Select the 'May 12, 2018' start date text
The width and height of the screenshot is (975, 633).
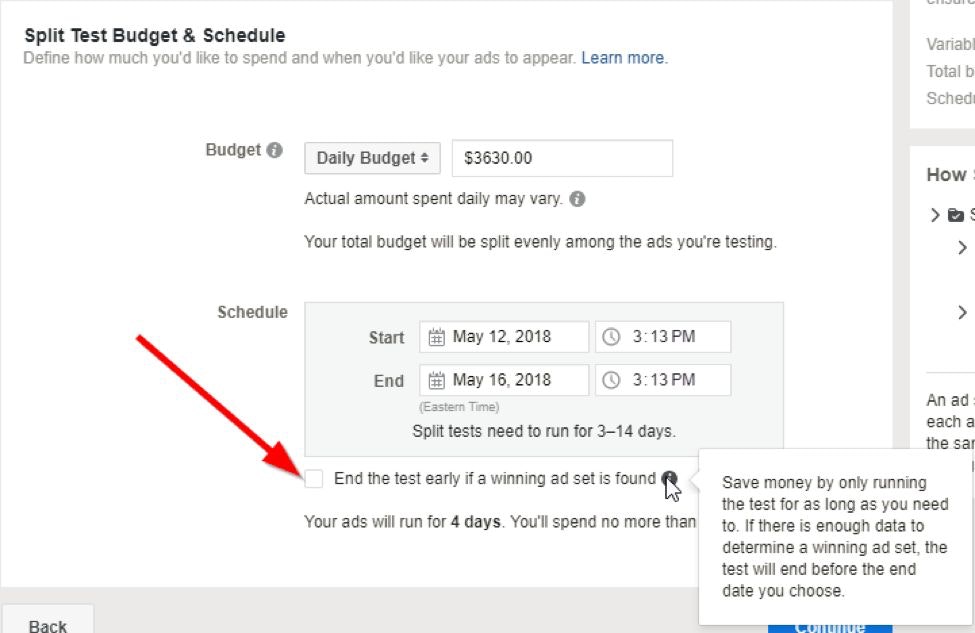coord(502,337)
